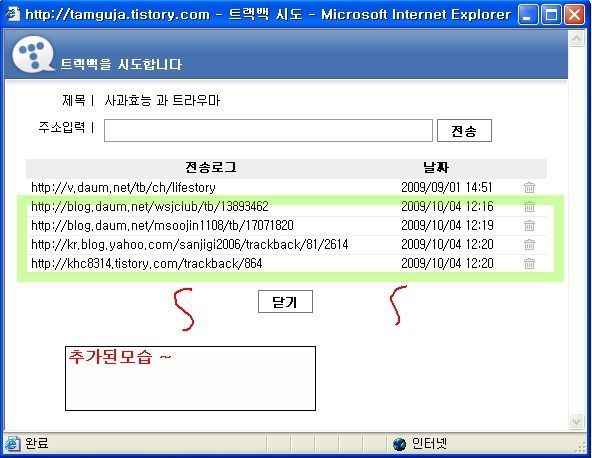Maximize the Internet Explorer window

click(551, 15)
